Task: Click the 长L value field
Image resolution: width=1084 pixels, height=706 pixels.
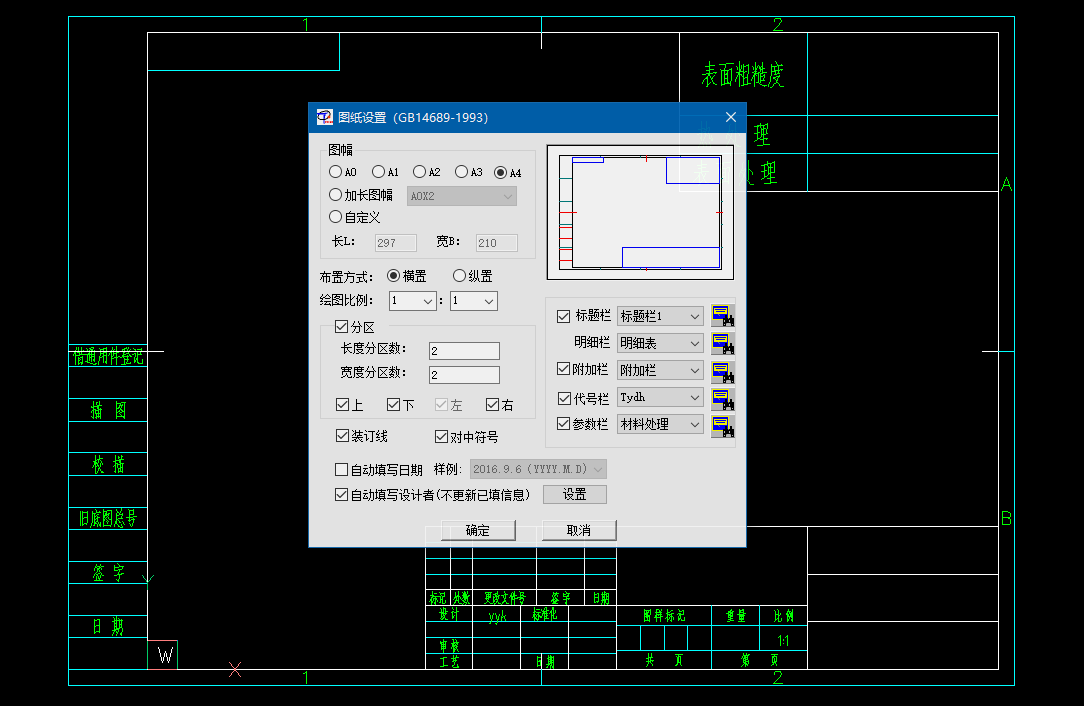Action: 396,243
